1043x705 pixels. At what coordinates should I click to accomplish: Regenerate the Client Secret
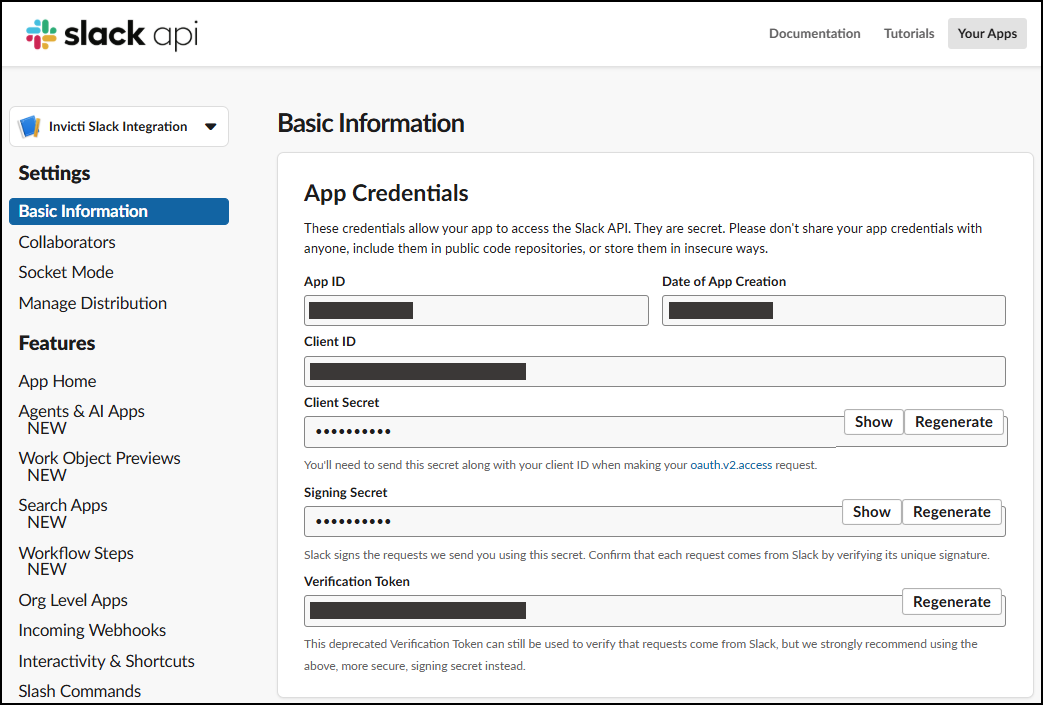tap(954, 422)
